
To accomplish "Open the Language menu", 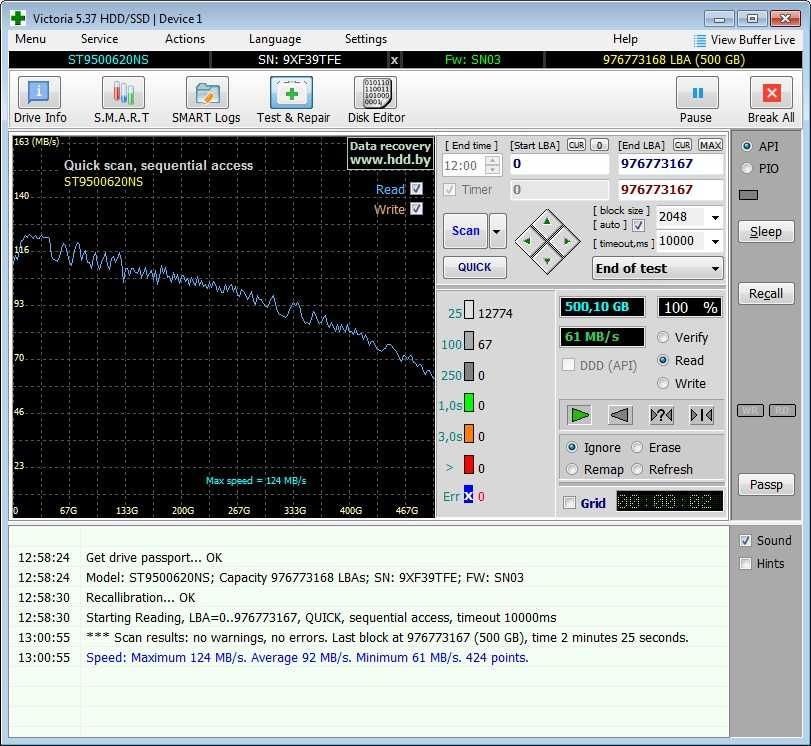I will (x=275, y=39).
